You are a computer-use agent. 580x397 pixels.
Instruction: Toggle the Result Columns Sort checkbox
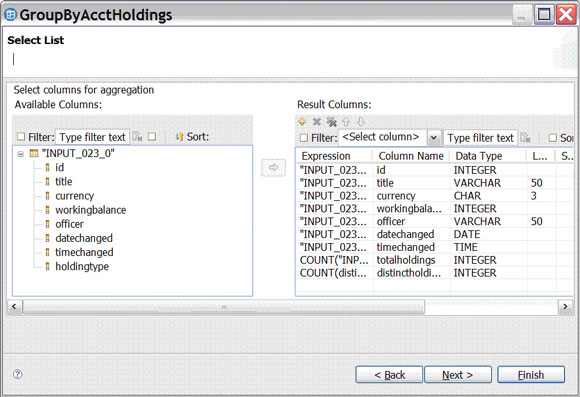(553, 138)
